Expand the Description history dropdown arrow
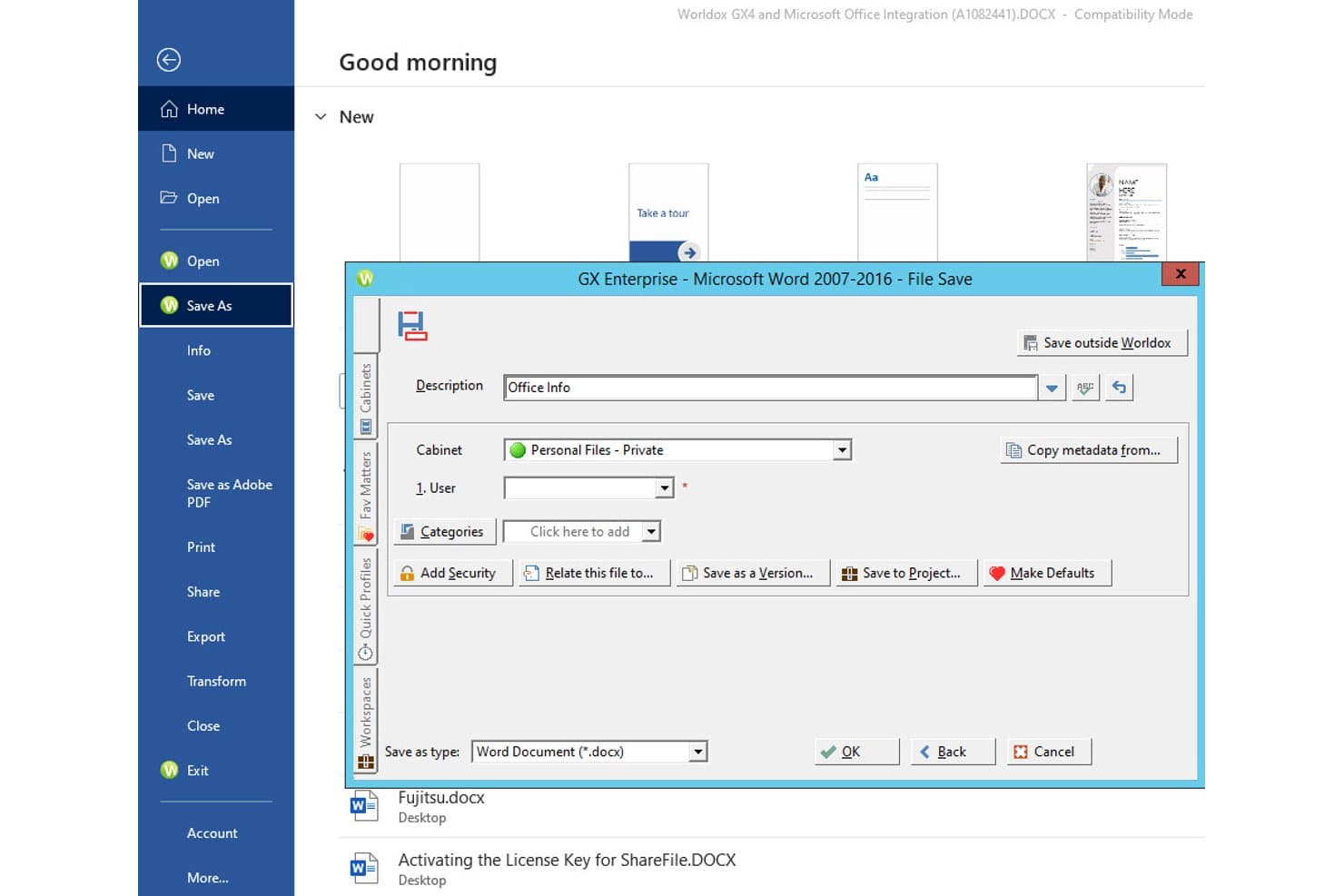The height and width of the screenshot is (896, 1344). [x=1052, y=388]
